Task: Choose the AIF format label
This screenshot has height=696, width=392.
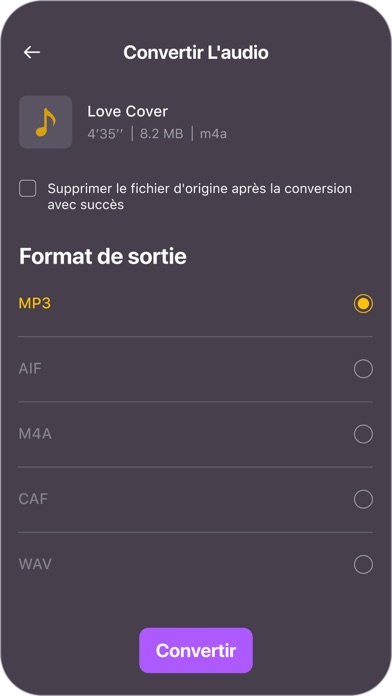Action: pos(30,369)
